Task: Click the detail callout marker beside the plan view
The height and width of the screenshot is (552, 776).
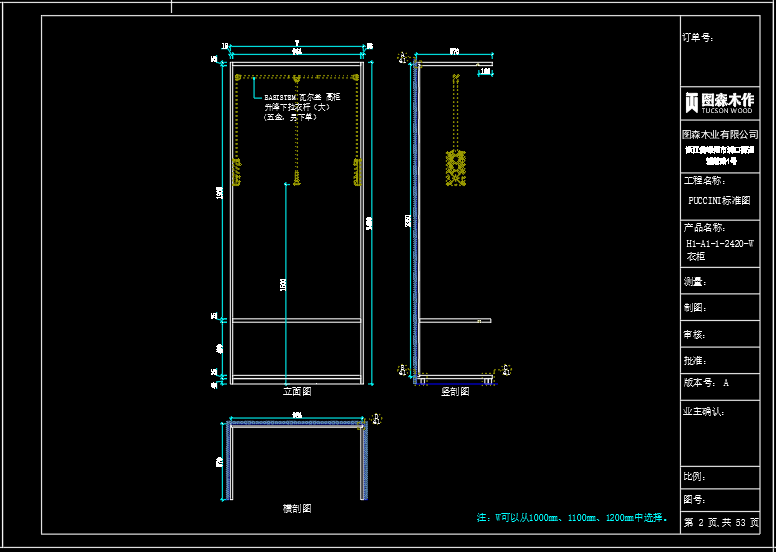Action: [x=377, y=419]
